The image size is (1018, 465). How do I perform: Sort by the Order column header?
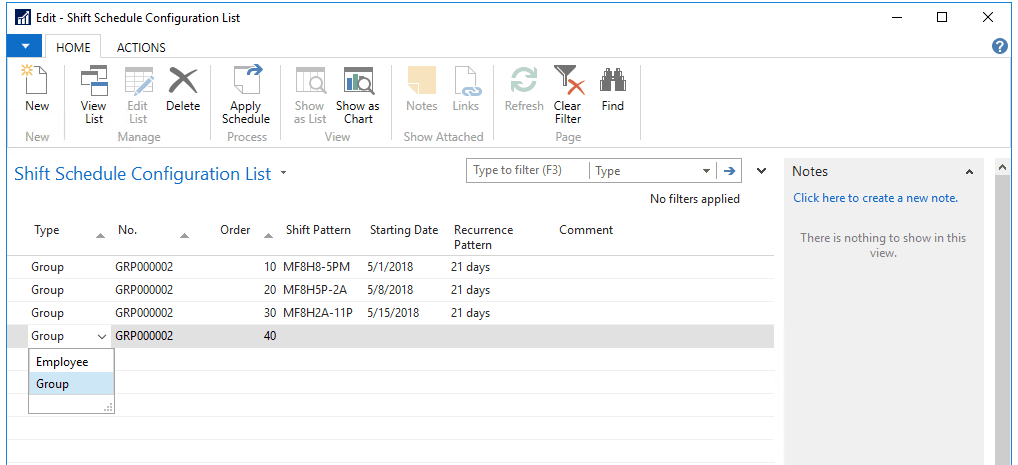235,230
